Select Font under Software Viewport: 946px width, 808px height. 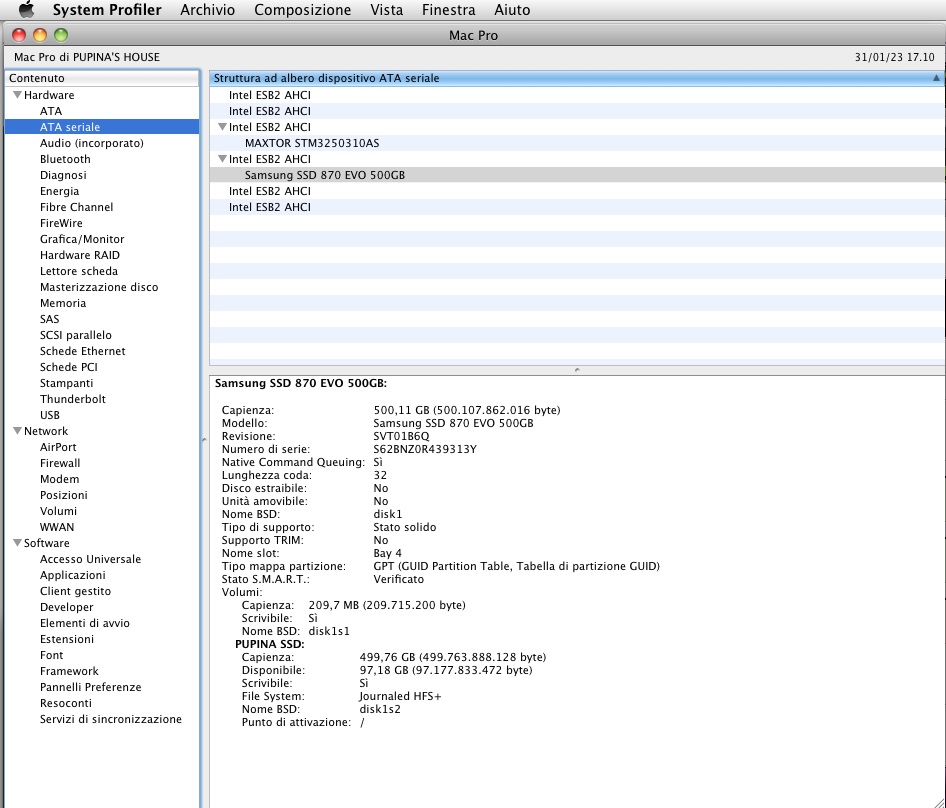point(51,655)
